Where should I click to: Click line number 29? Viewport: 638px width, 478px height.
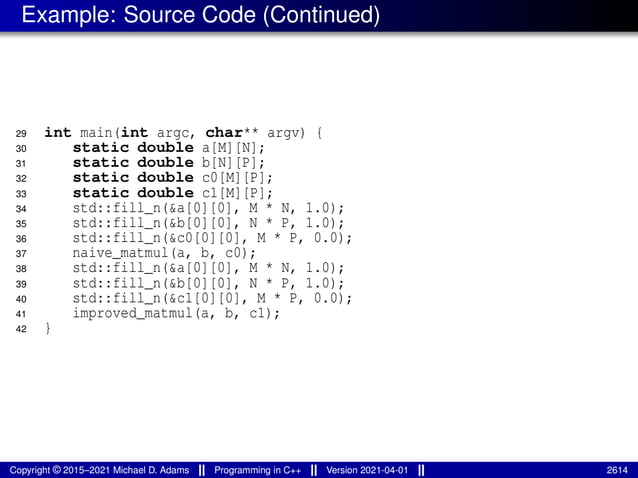(21, 134)
